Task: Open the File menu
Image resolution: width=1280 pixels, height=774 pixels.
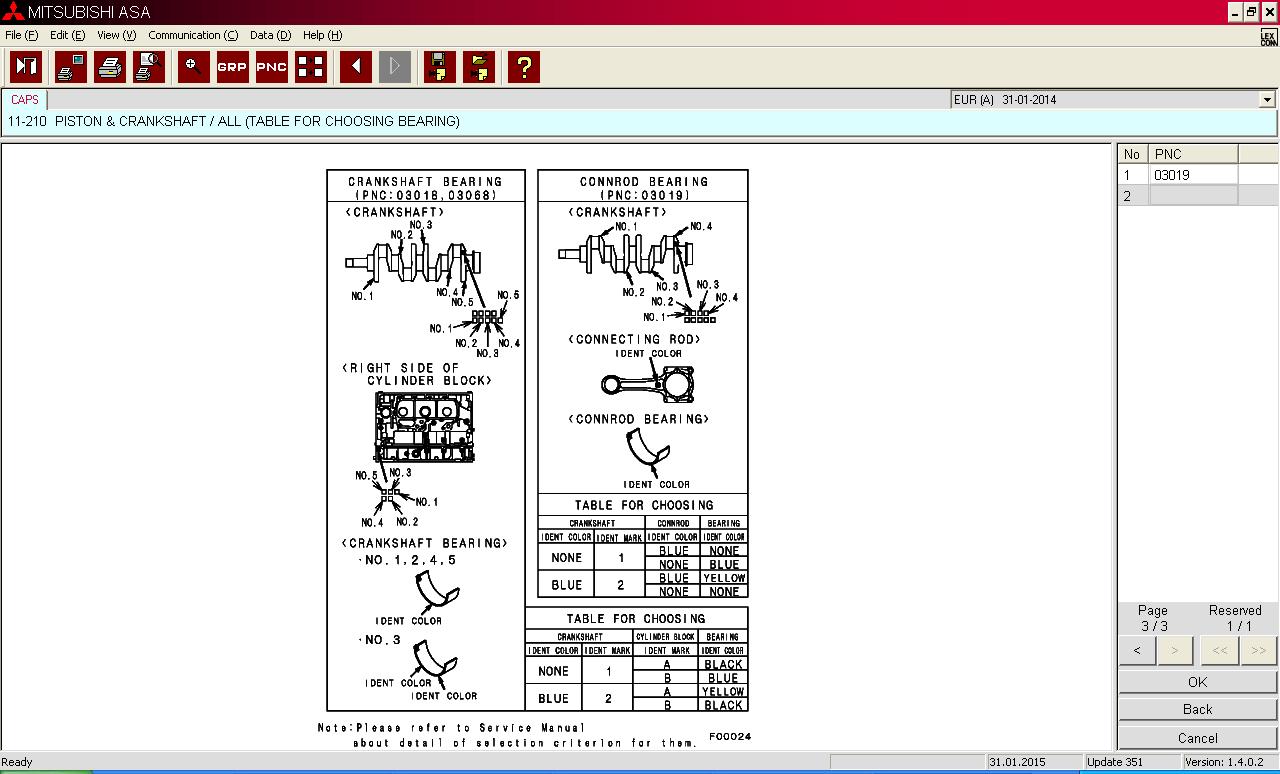Action: pos(20,35)
